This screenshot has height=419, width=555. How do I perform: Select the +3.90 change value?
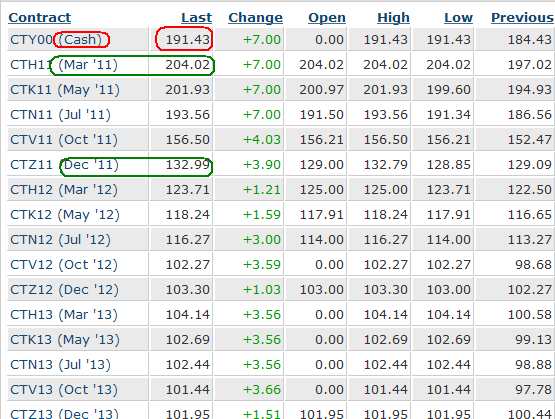click(x=262, y=165)
